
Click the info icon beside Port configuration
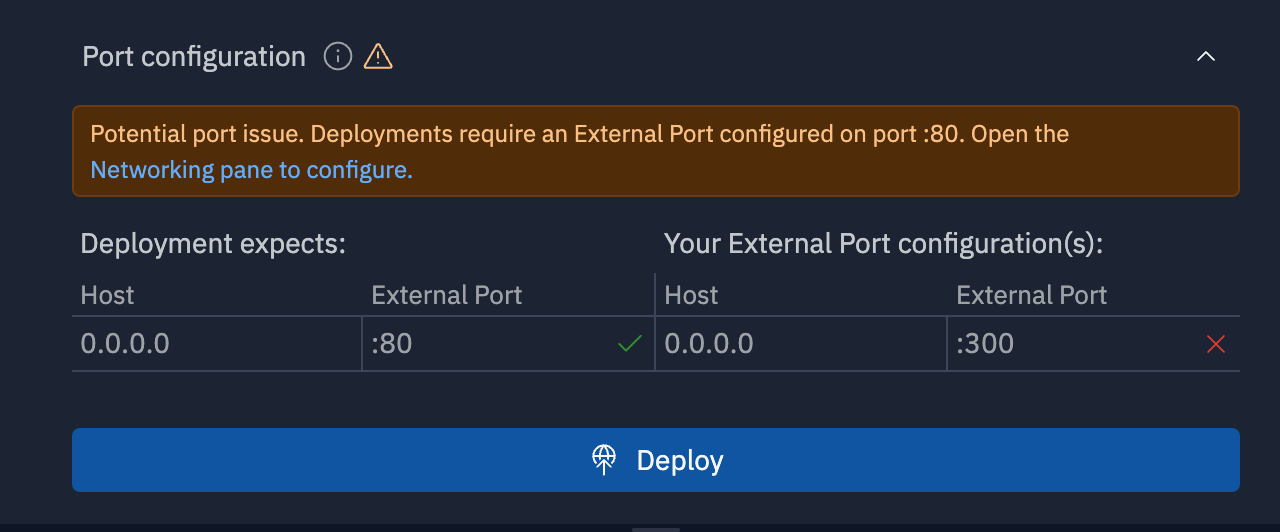[338, 57]
